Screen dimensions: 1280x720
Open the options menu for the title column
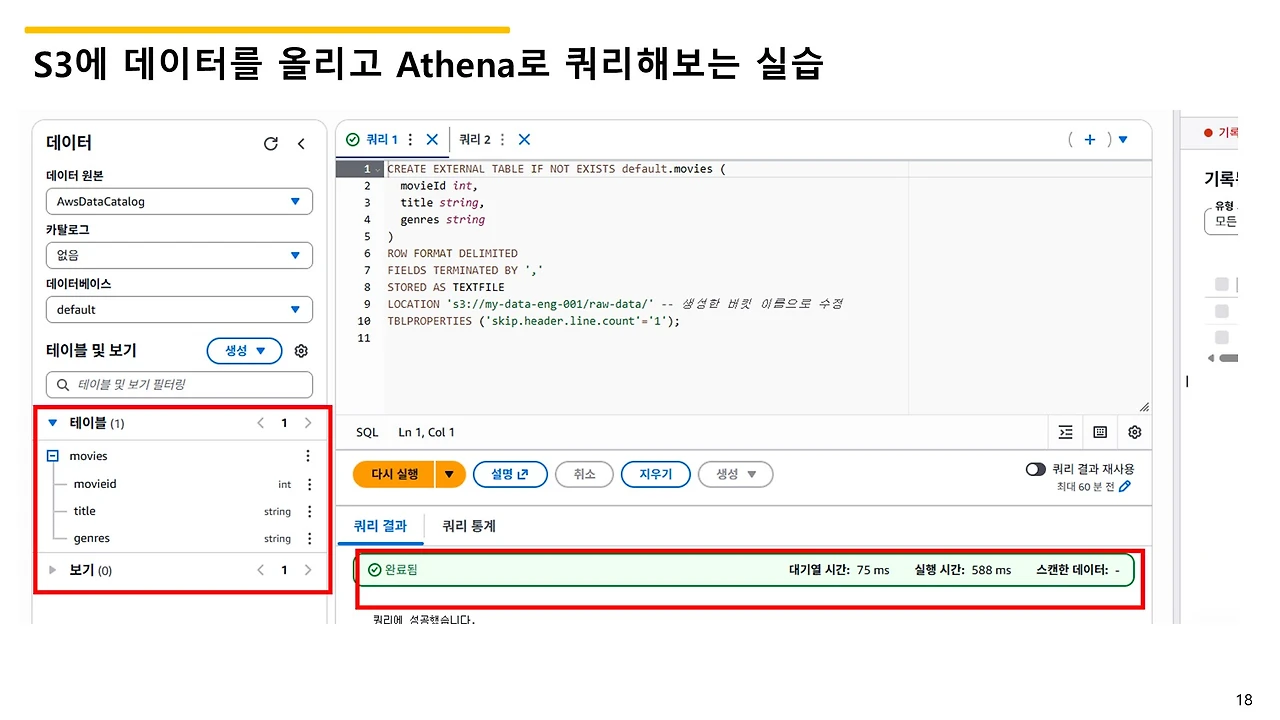point(309,511)
